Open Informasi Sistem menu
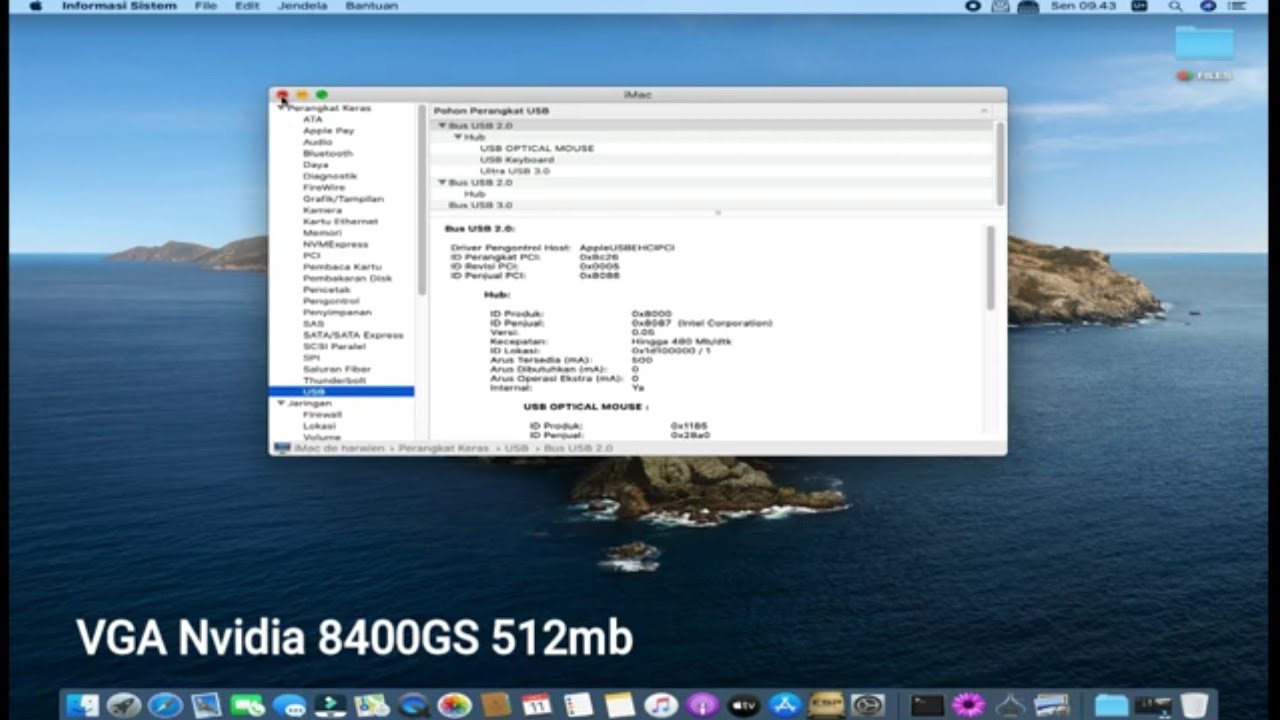This screenshot has height=720, width=1280. tap(119, 6)
